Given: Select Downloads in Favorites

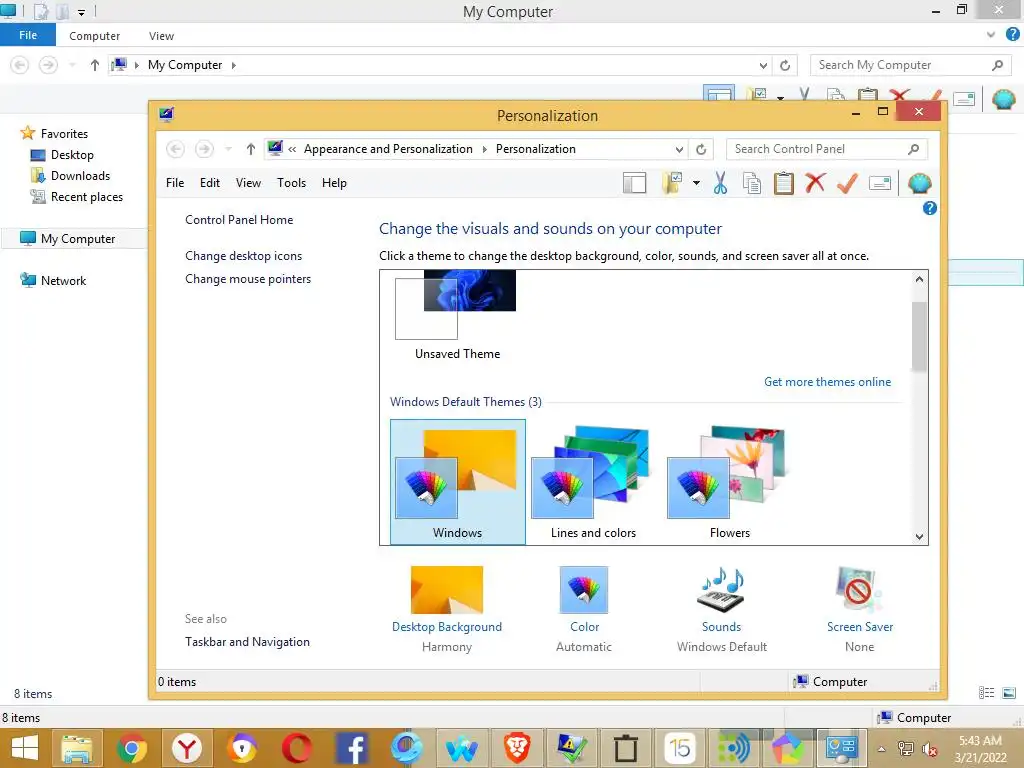Looking at the screenshot, I should click(x=71, y=176).
